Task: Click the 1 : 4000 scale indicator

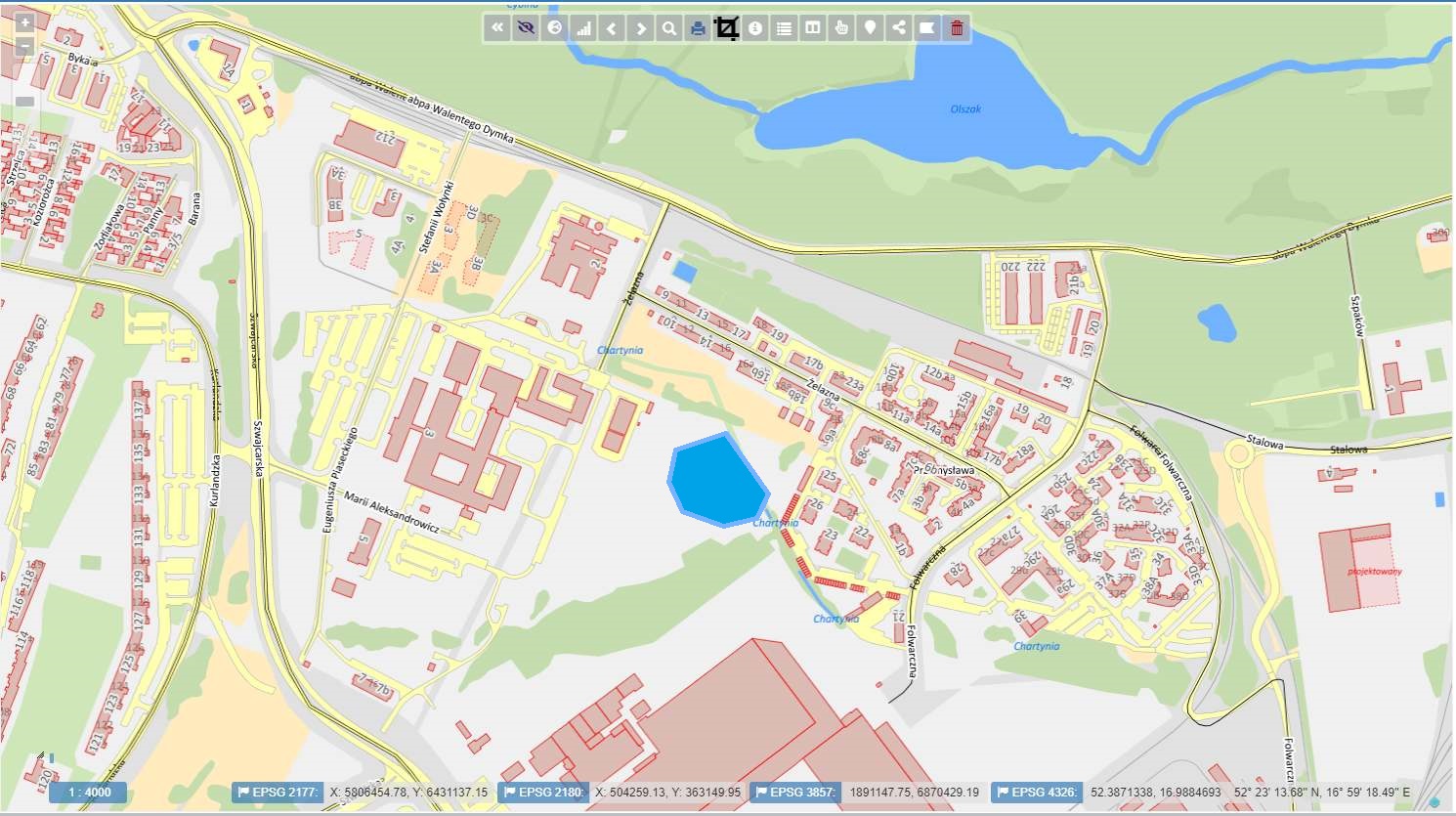Action: 89,793
